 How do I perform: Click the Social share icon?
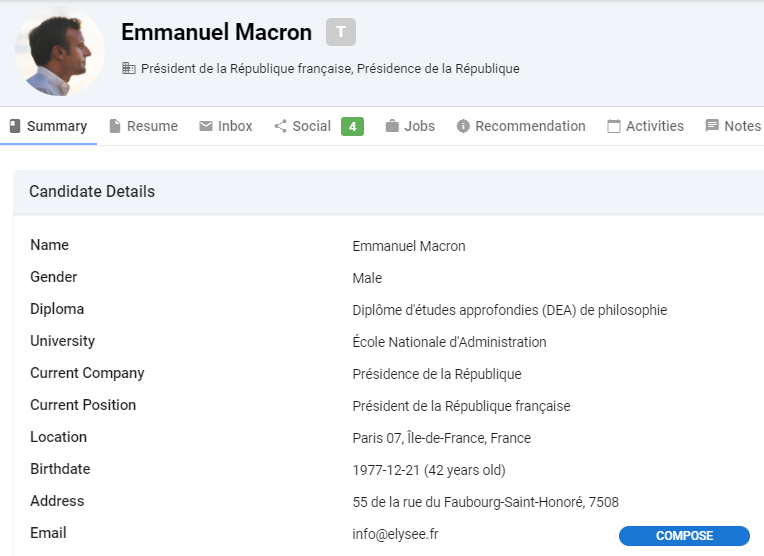(280, 126)
